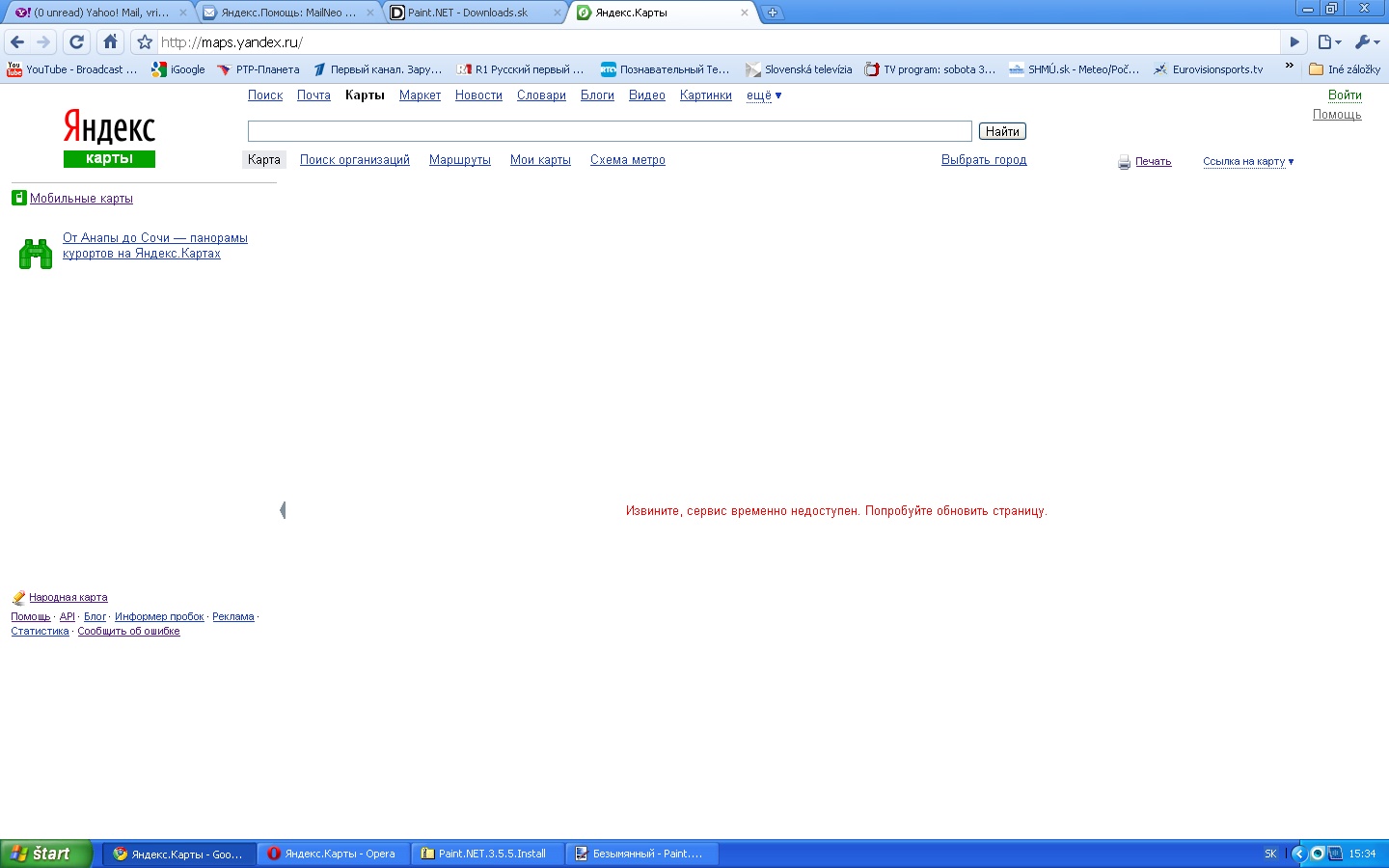Open the Блоги link
The image size is (1389, 868).
[597, 95]
